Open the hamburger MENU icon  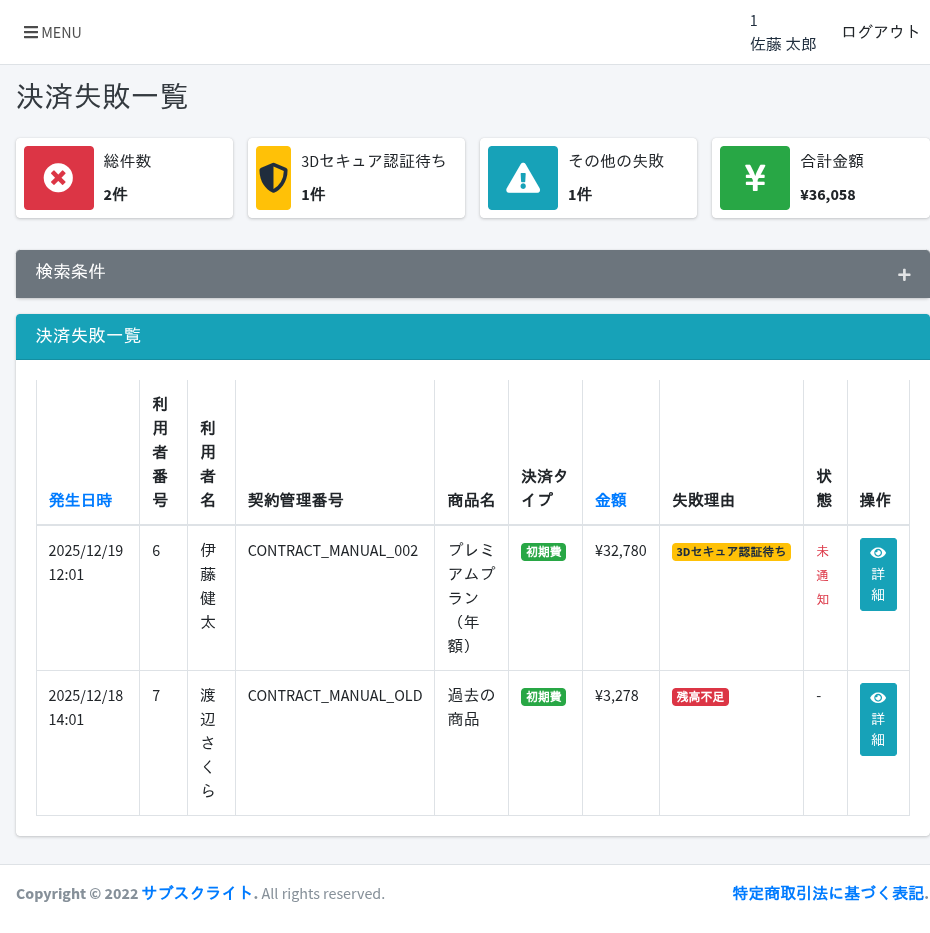[33, 32]
